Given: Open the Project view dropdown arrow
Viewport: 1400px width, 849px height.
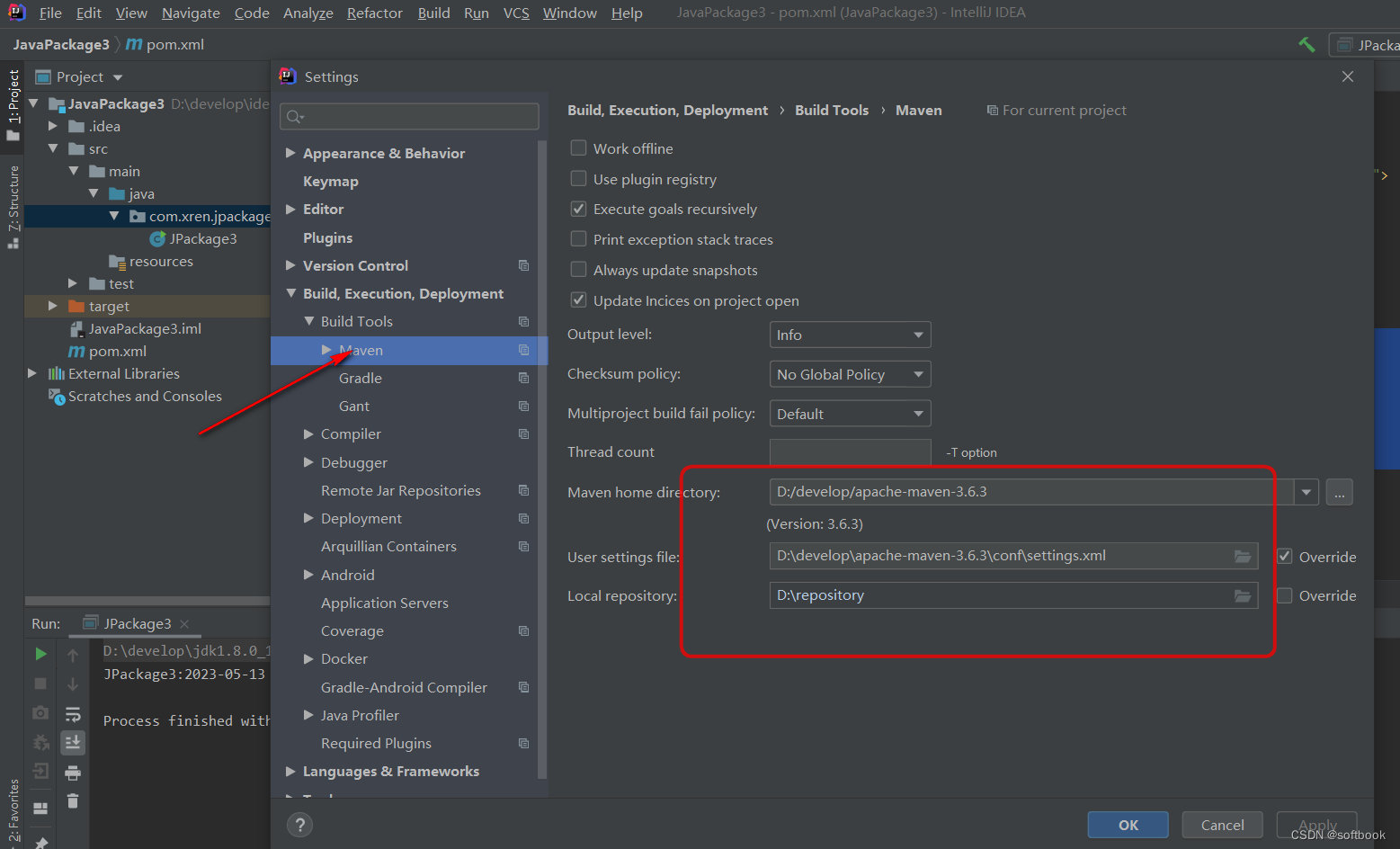Looking at the screenshot, I should point(118,77).
